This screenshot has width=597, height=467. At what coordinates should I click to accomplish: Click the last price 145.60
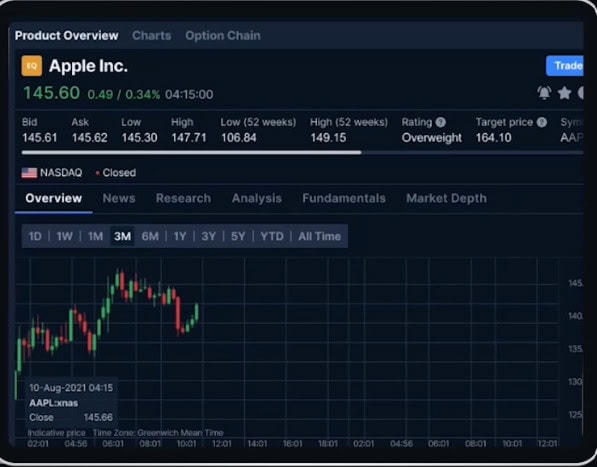click(x=52, y=93)
